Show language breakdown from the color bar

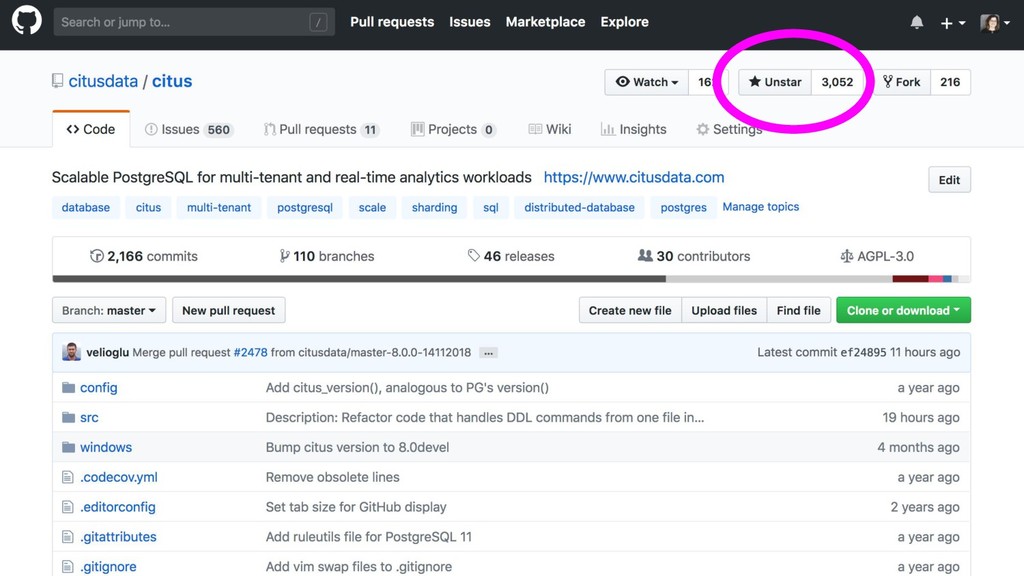(x=511, y=279)
